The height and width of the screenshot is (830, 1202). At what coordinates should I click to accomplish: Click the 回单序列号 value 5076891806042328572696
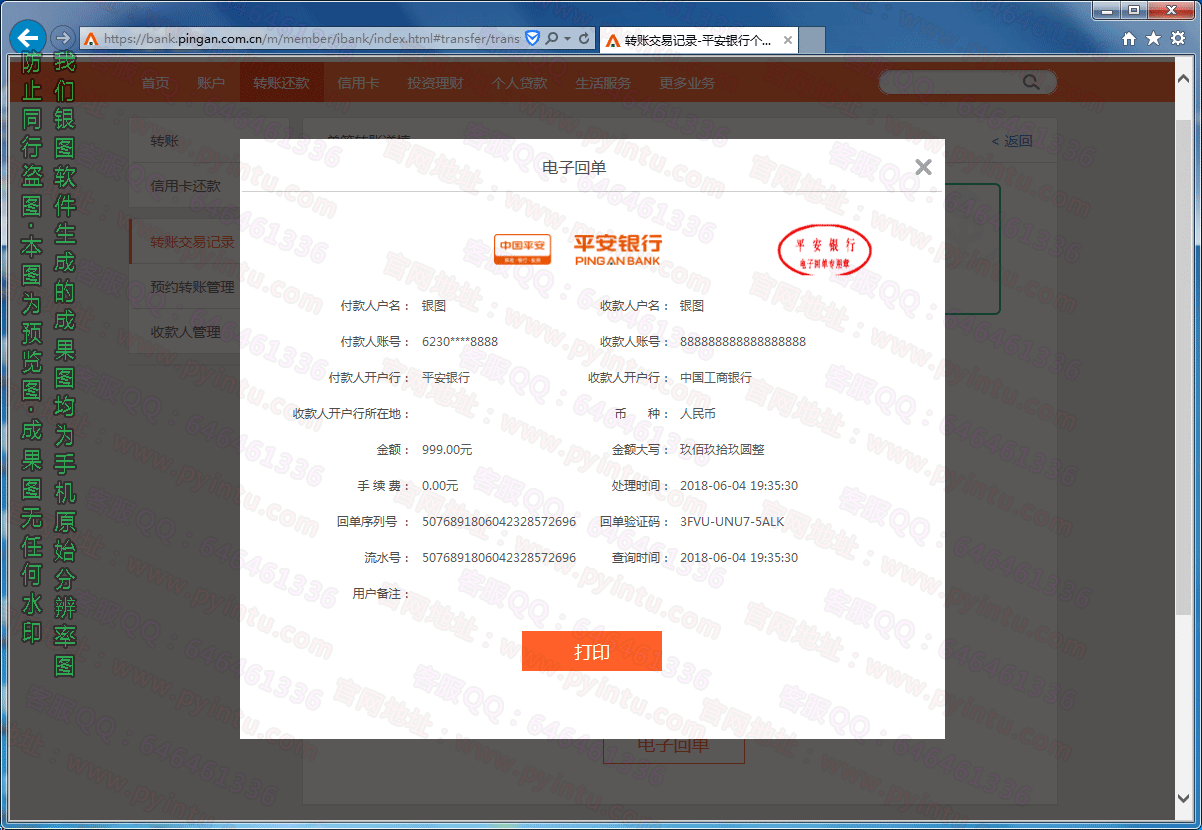click(499, 522)
